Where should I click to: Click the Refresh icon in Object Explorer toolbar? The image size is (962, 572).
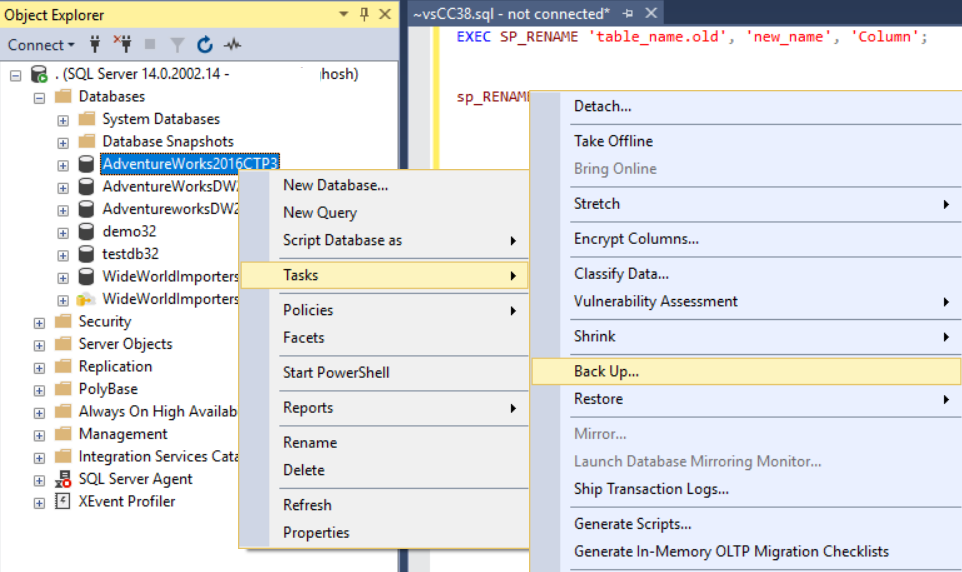[205, 45]
